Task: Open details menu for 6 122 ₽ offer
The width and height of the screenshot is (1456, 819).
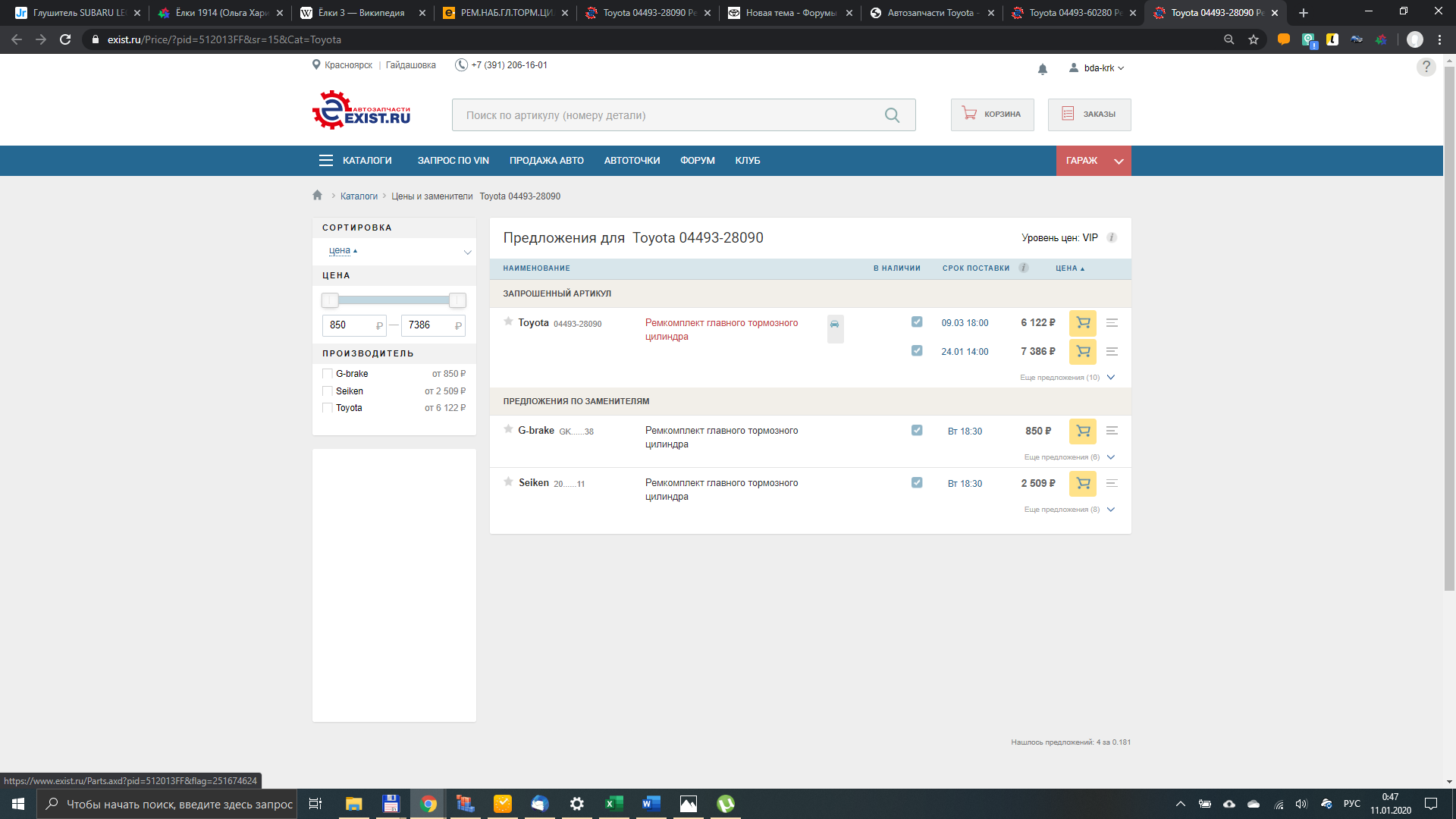Action: pos(1112,323)
